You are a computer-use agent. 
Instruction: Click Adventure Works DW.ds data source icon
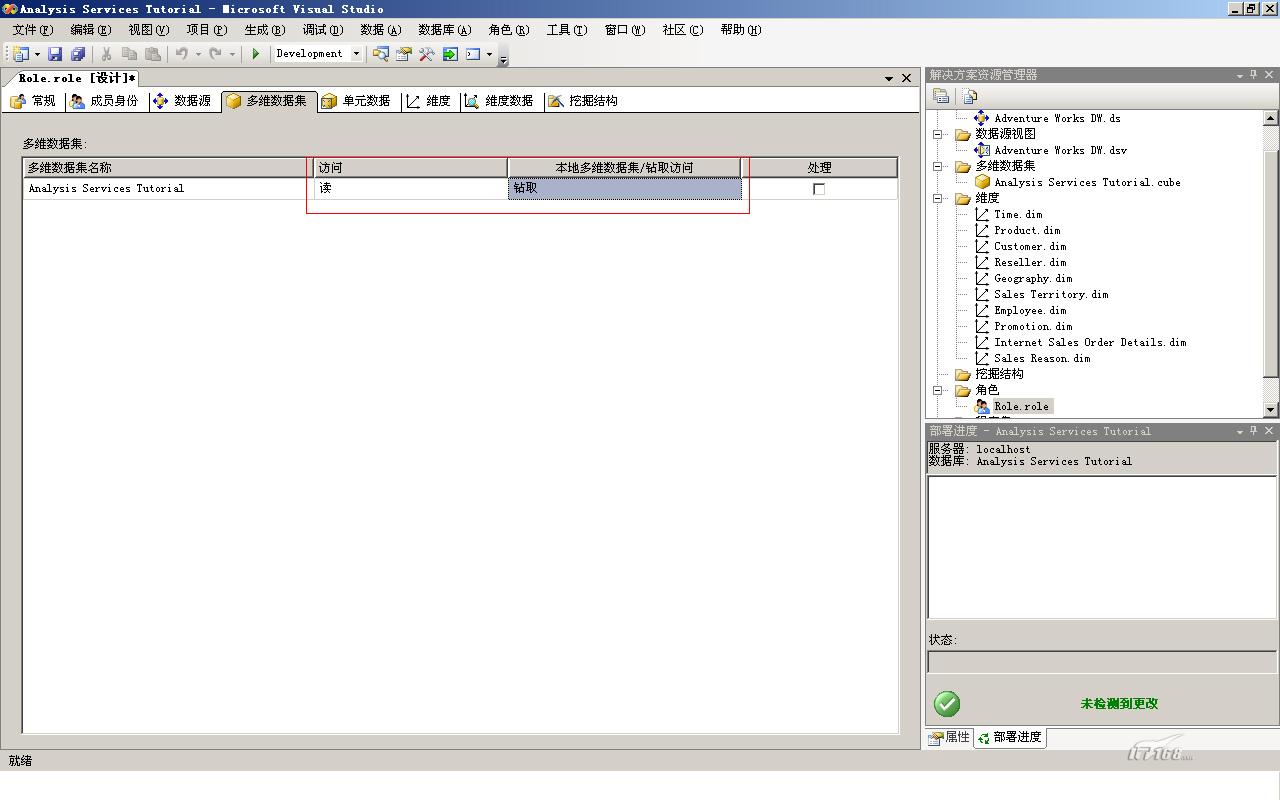coord(981,118)
